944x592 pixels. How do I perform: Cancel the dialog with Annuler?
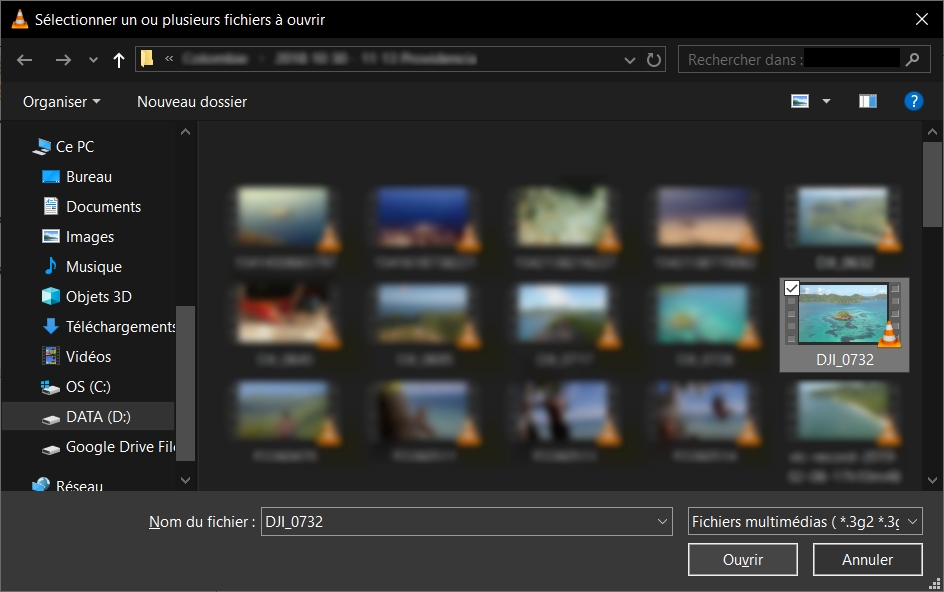[867, 559]
